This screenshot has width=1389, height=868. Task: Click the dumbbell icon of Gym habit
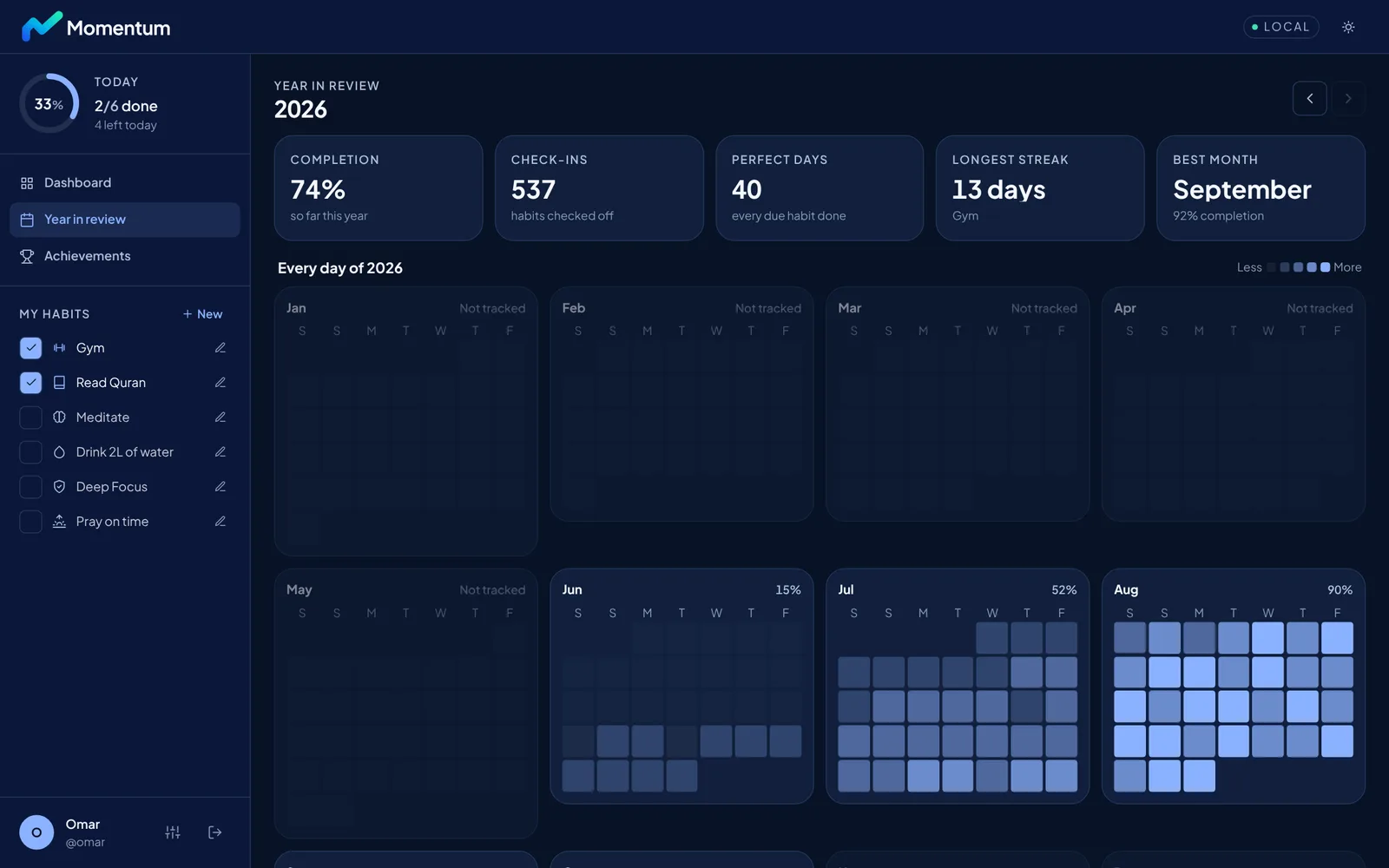[x=59, y=348]
